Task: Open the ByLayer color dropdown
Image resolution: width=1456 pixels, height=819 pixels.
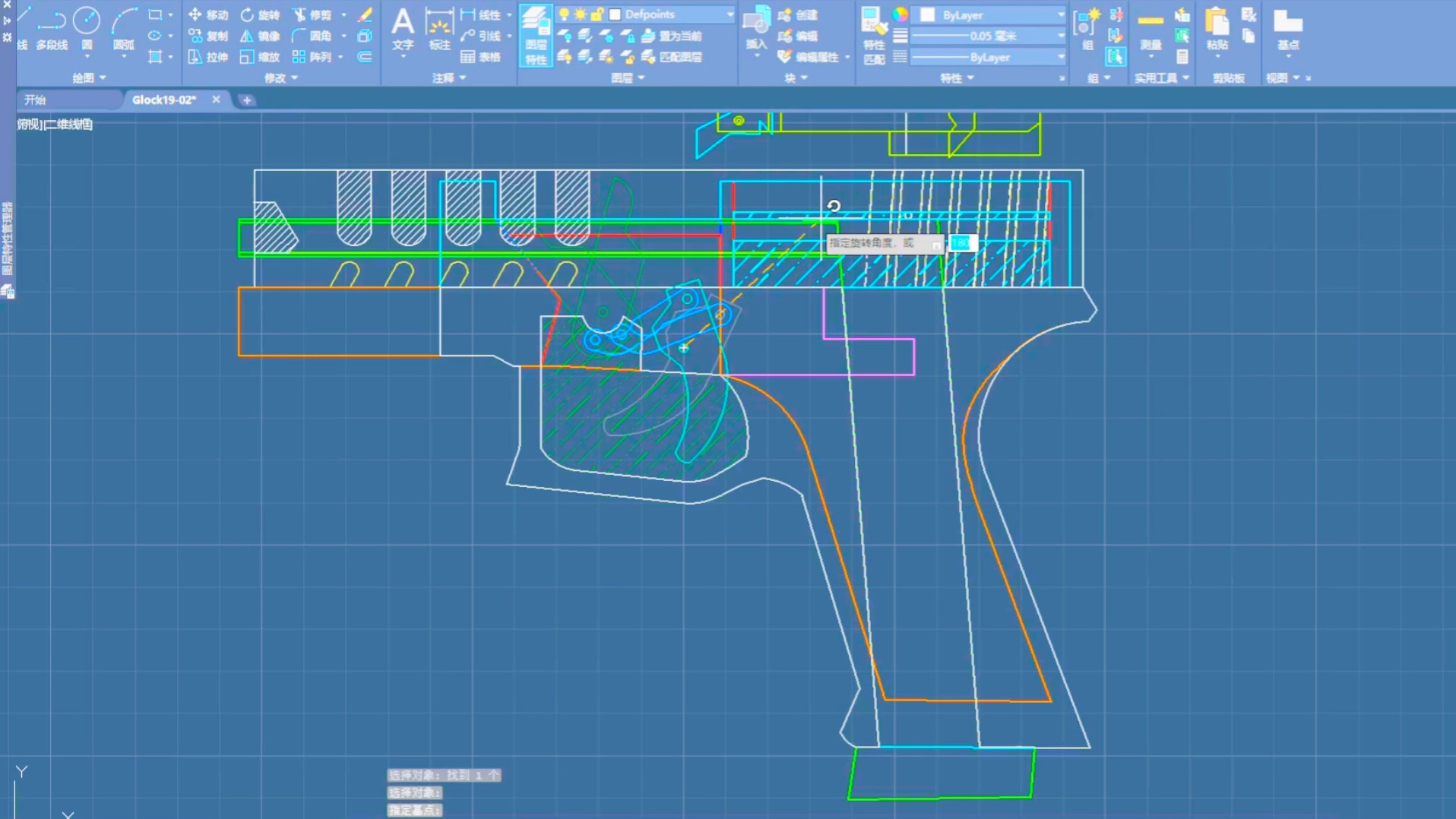Action: [x=1061, y=14]
